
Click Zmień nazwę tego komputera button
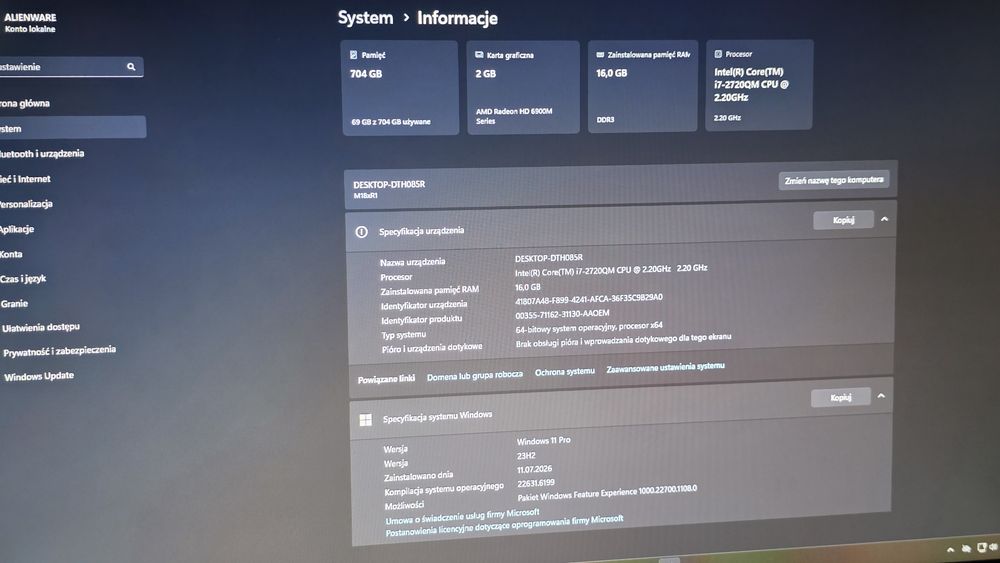[x=834, y=180]
